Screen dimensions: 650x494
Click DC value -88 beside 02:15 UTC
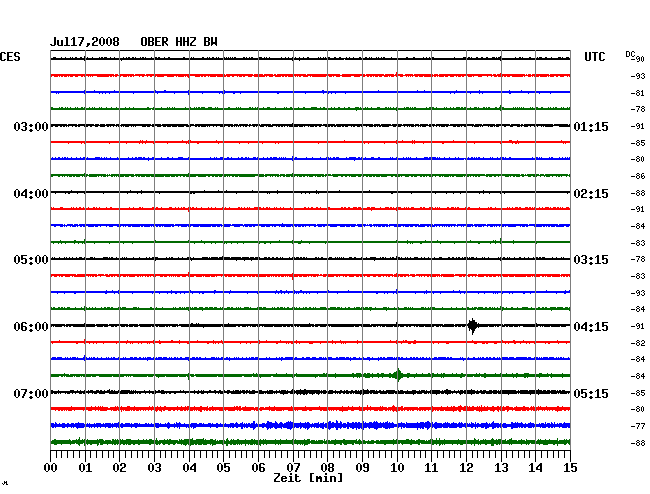click(x=638, y=193)
